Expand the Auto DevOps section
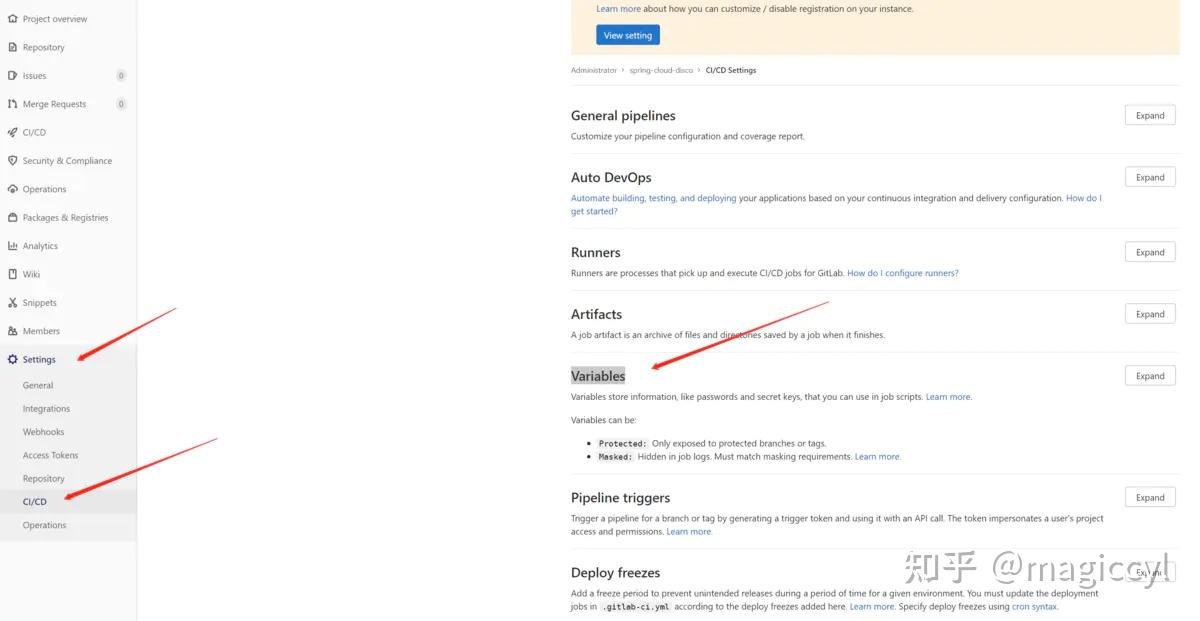The image size is (1200, 621). tap(1150, 177)
